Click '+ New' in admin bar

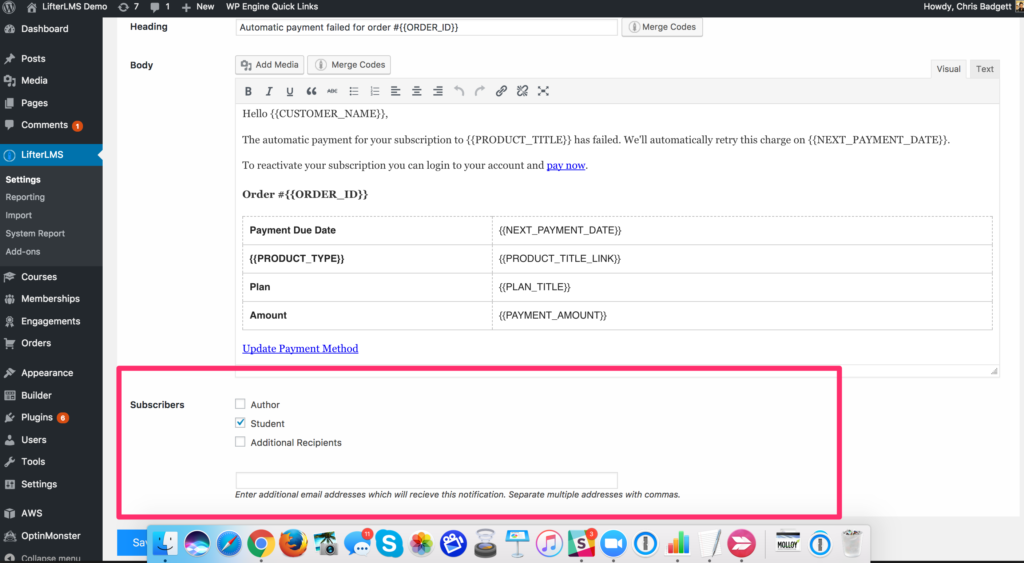198,7
